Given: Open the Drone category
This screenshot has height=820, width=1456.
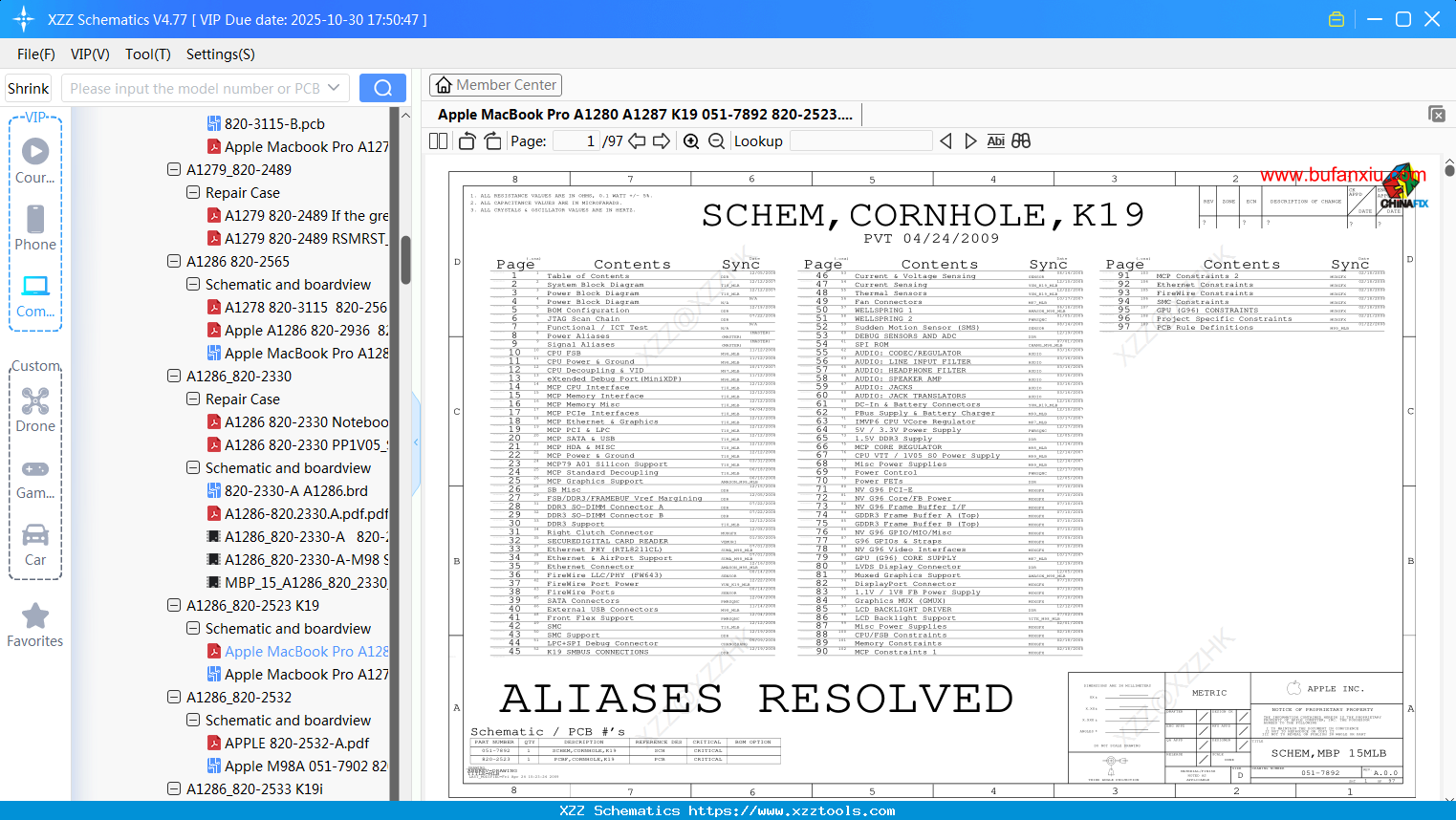Looking at the screenshot, I should [35, 410].
